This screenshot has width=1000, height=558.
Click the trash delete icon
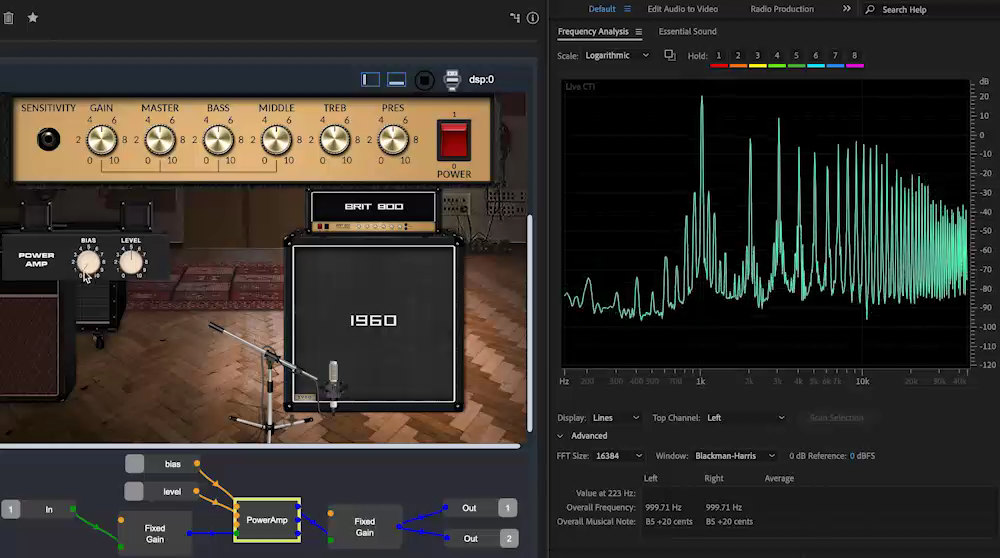point(8,18)
